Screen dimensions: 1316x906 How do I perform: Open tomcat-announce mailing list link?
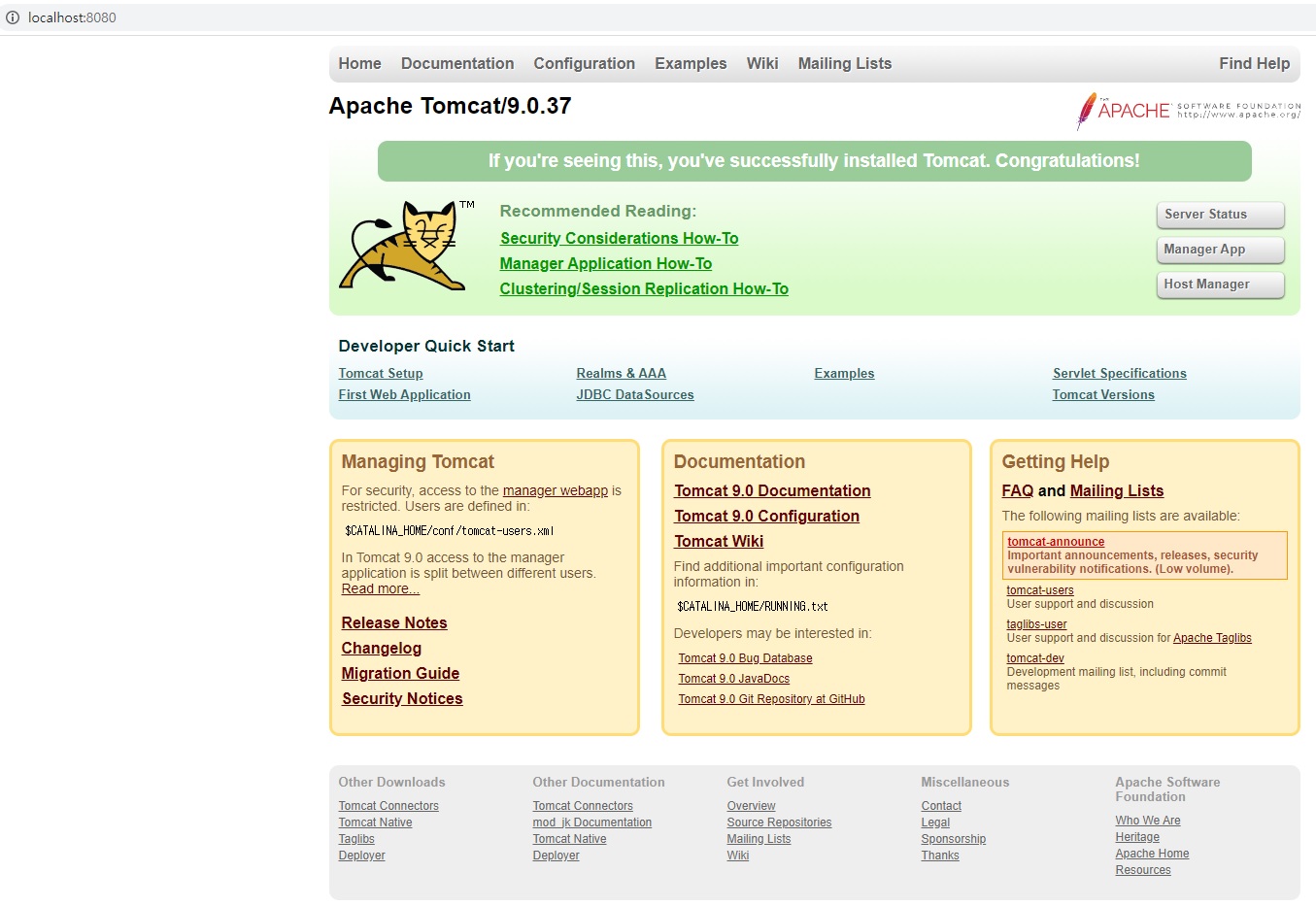tap(1056, 542)
